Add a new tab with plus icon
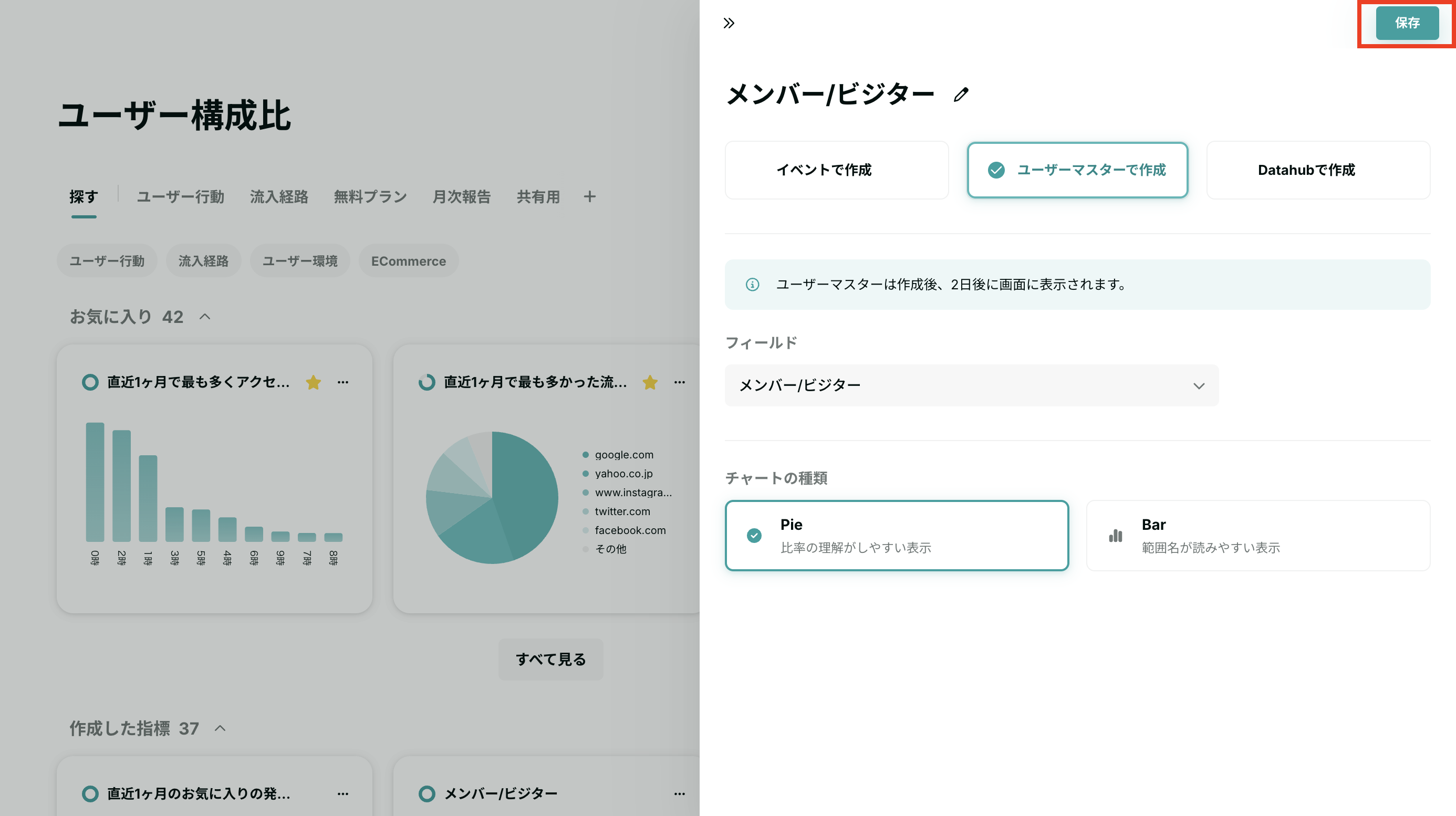Image resolution: width=1456 pixels, height=816 pixels. (589, 197)
